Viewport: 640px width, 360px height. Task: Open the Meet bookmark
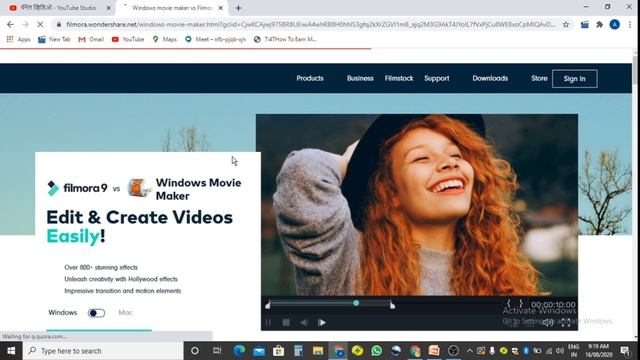pos(215,39)
